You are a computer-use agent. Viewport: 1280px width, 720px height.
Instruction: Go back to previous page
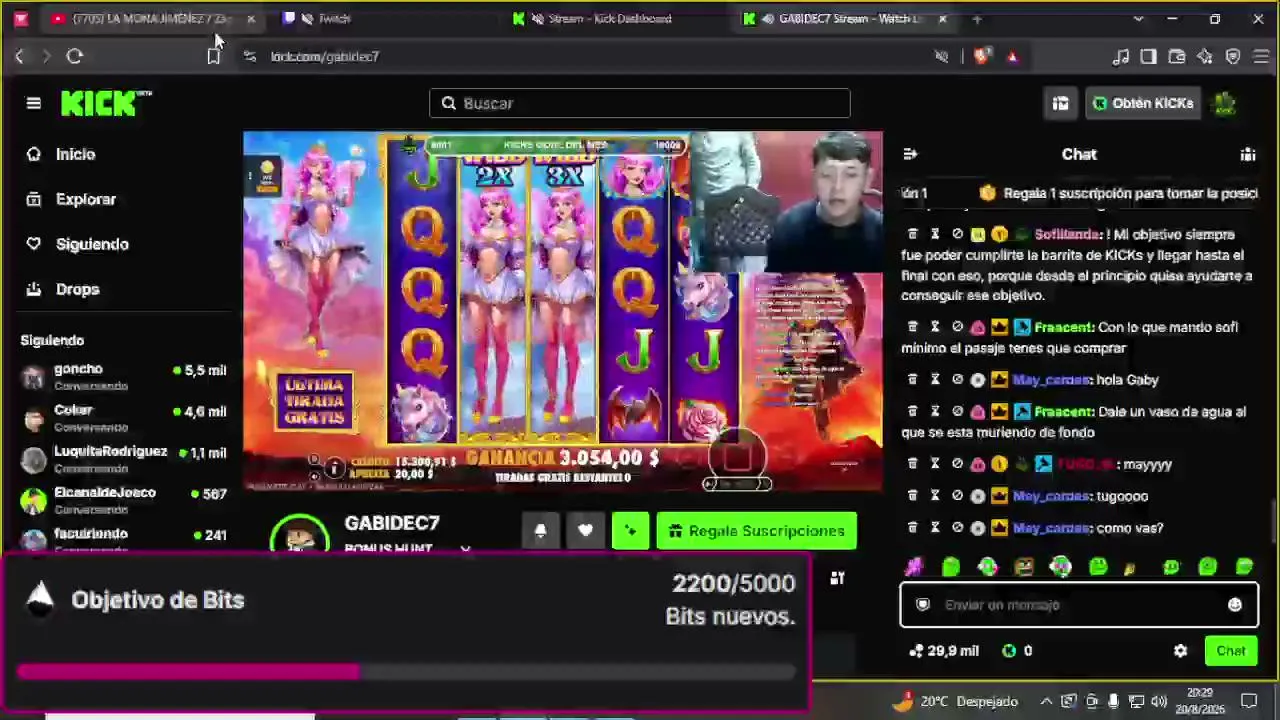click(x=19, y=56)
